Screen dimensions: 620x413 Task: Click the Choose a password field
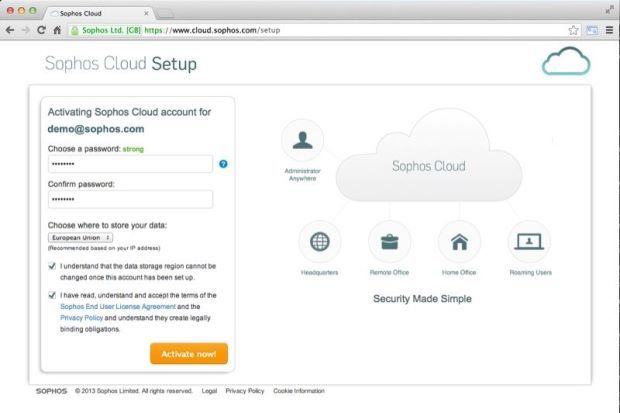coord(130,164)
